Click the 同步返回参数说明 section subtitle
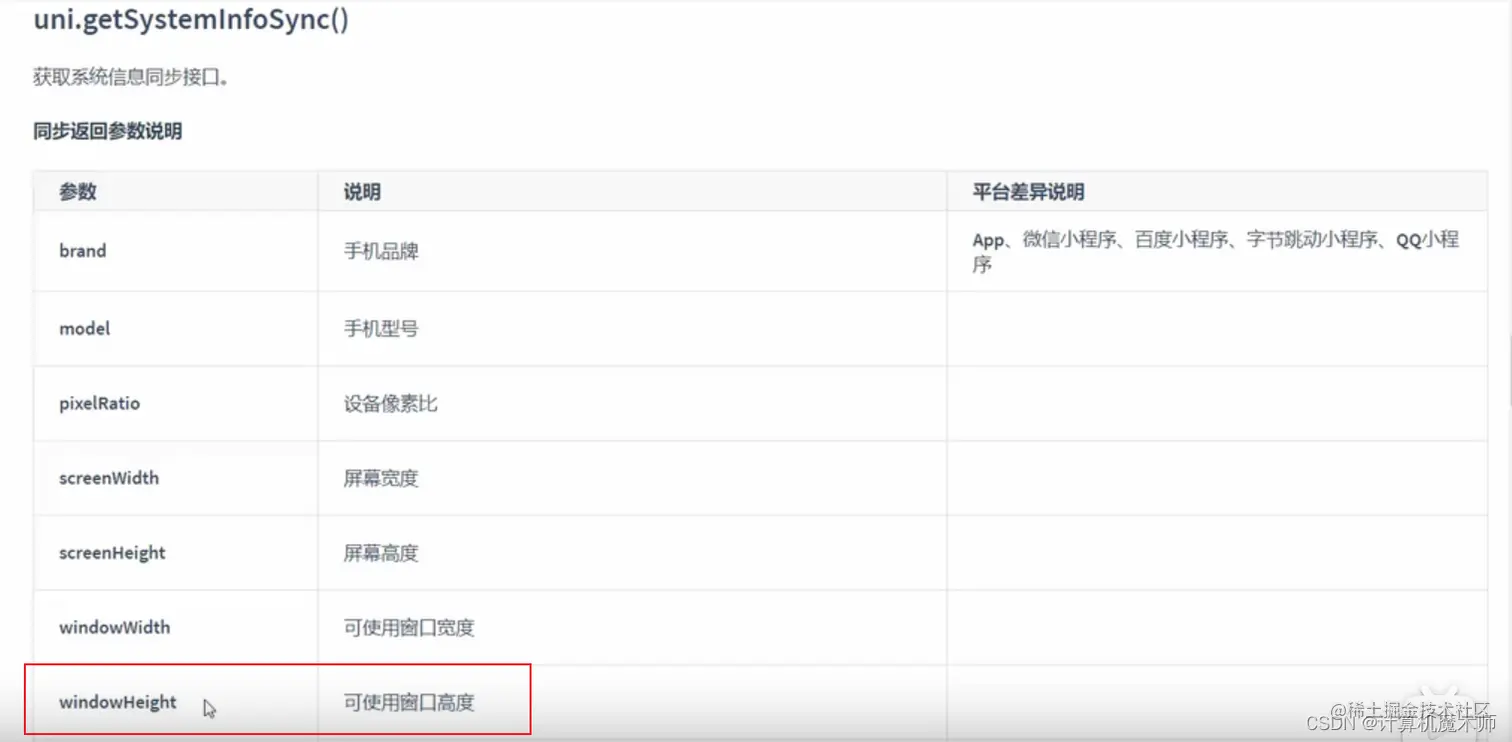The image size is (1512, 742). 106,131
